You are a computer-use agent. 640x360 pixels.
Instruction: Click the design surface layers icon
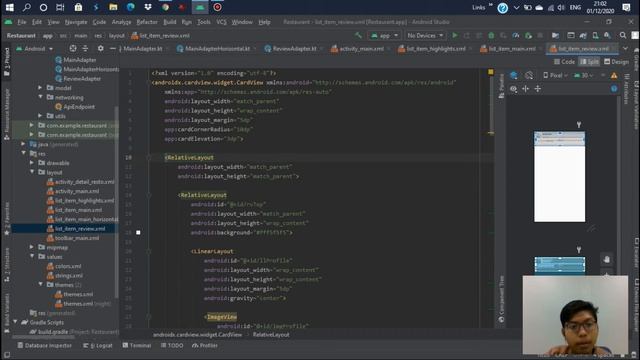[x=514, y=75]
